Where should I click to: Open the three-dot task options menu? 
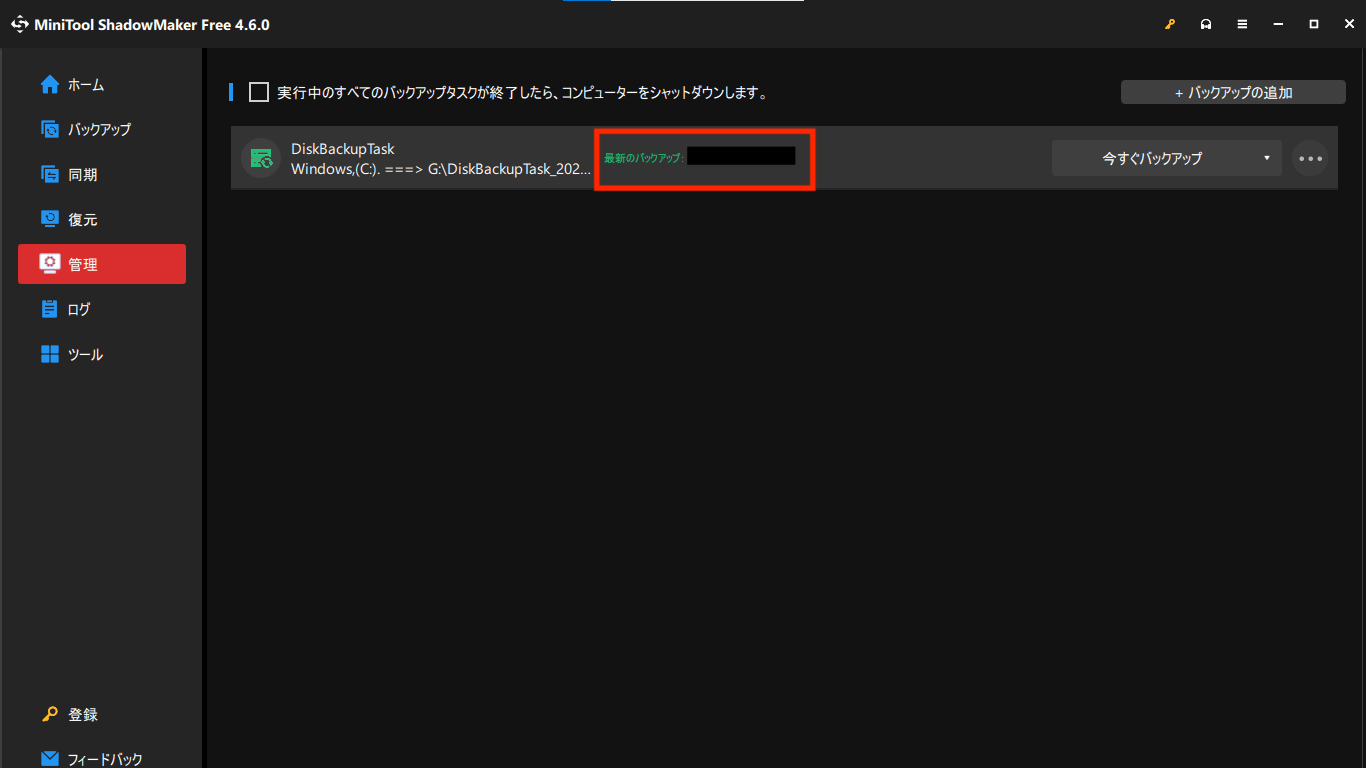click(1310, 158)
